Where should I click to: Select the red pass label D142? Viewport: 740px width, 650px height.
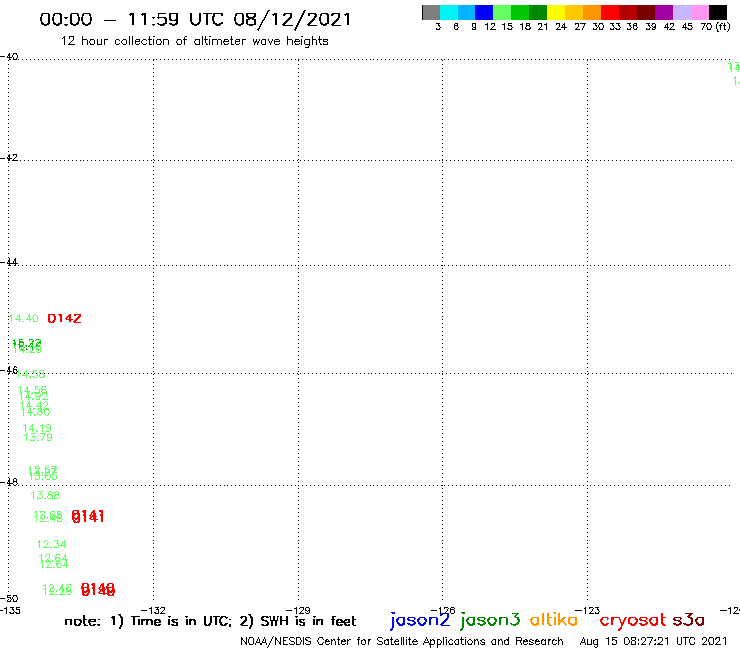(64, 319)
